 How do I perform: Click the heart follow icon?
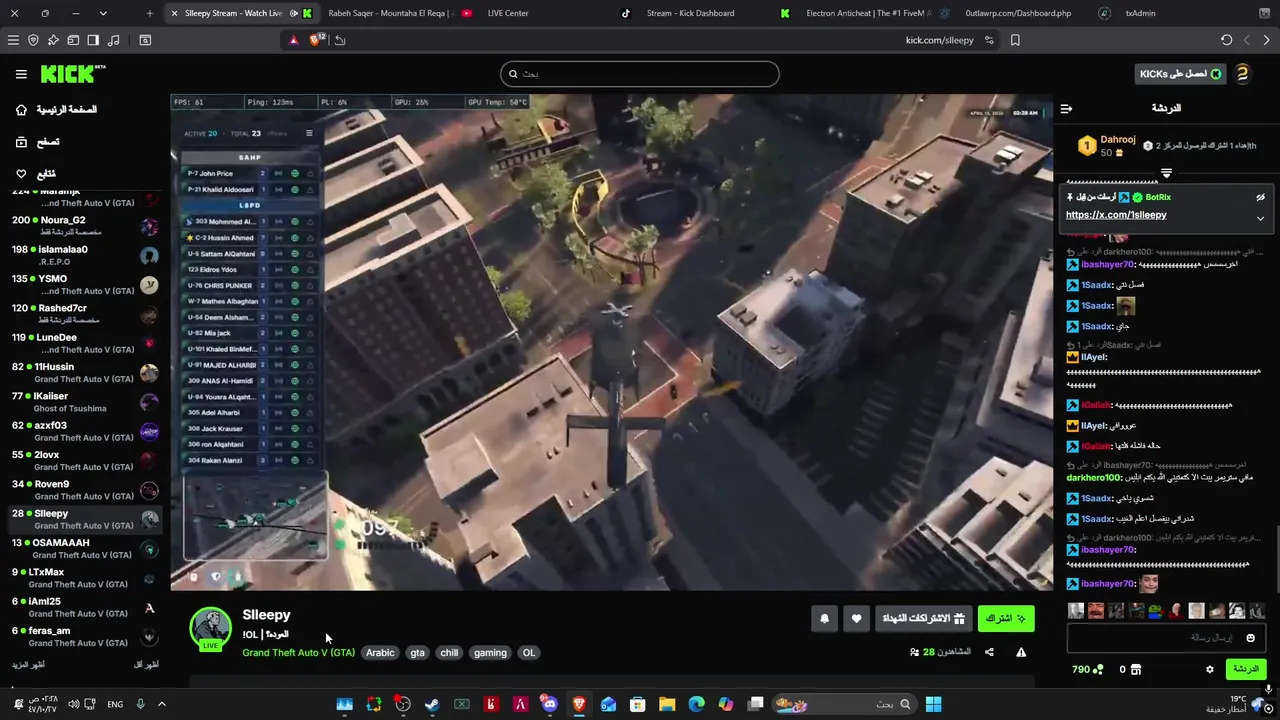pos(856,619)
